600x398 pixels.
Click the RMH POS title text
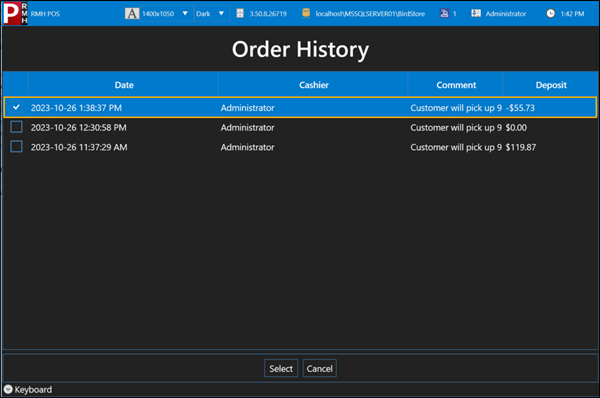(x=45, y=14)
